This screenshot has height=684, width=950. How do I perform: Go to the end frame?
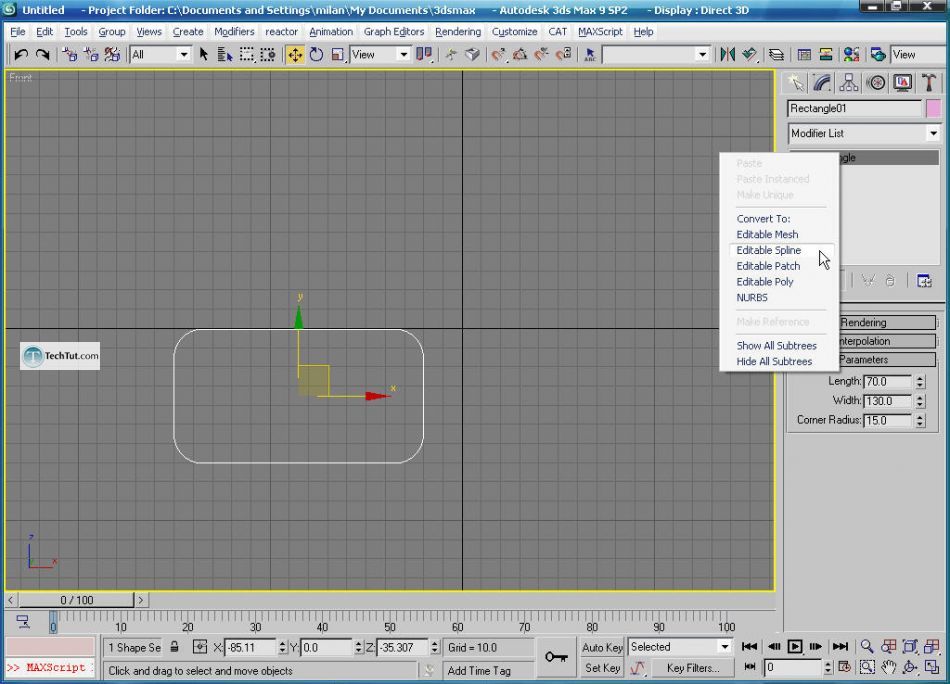click(x=840, y=647)
